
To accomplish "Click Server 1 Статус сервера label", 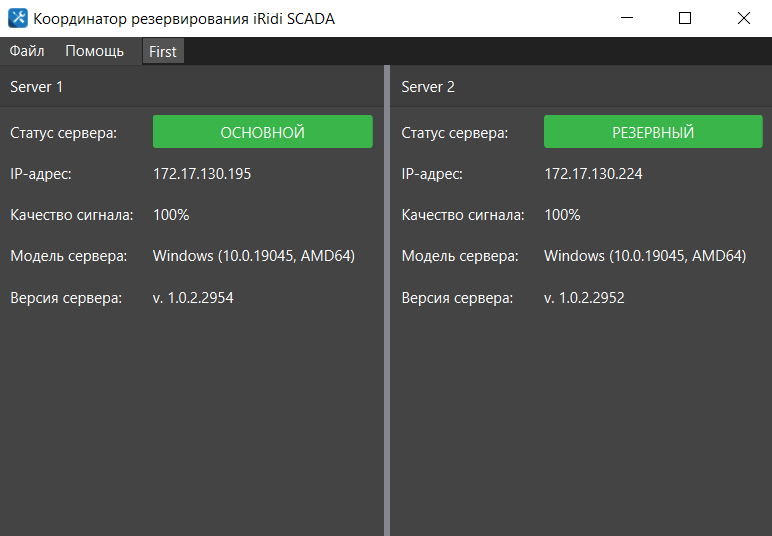I will pos(63,133).
